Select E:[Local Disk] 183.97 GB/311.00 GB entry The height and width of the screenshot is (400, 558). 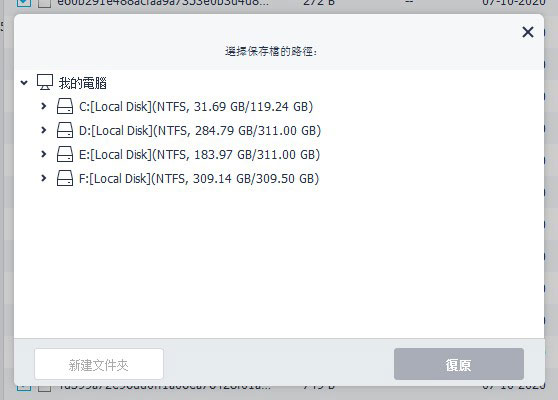(x=199, y=154)
